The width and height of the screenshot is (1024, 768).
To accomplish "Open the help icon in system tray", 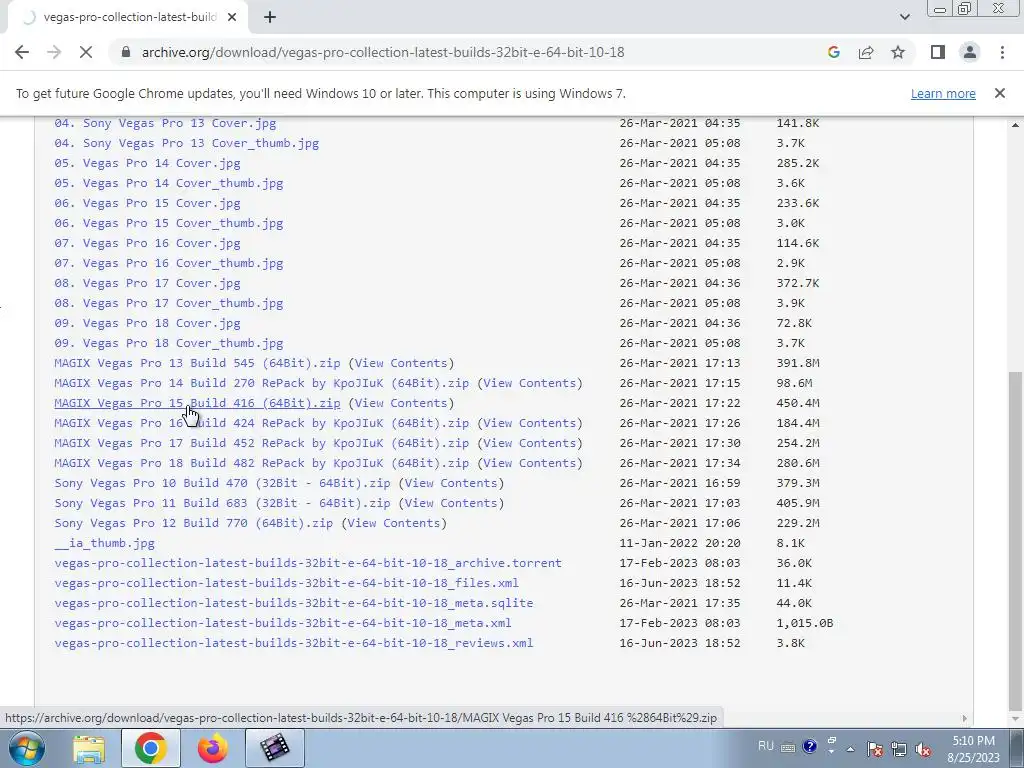I will [810, 746].
